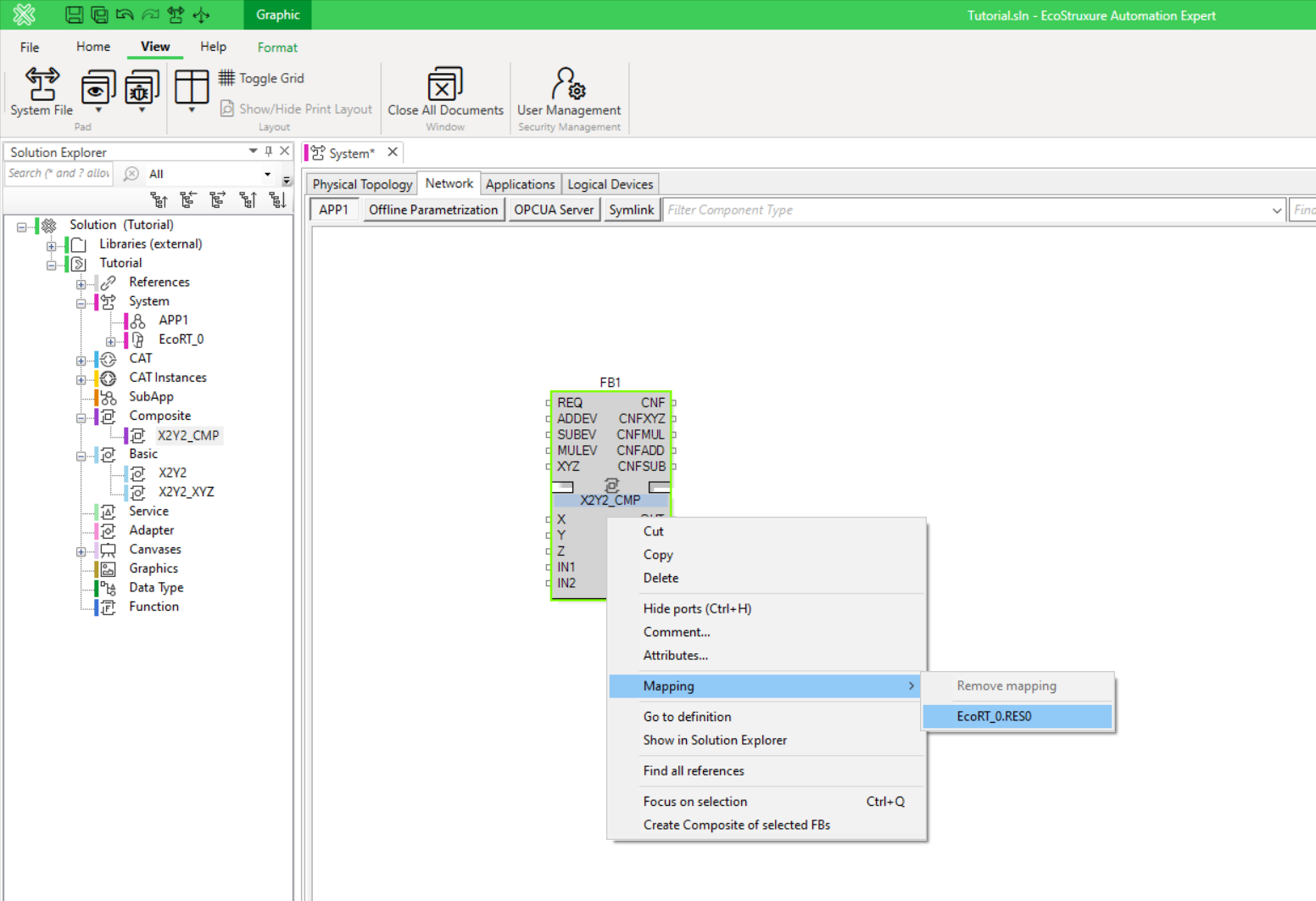Expand the EcoRT_0 node
The width and height of the screenshot is (1316, 901).
(111, 341)
